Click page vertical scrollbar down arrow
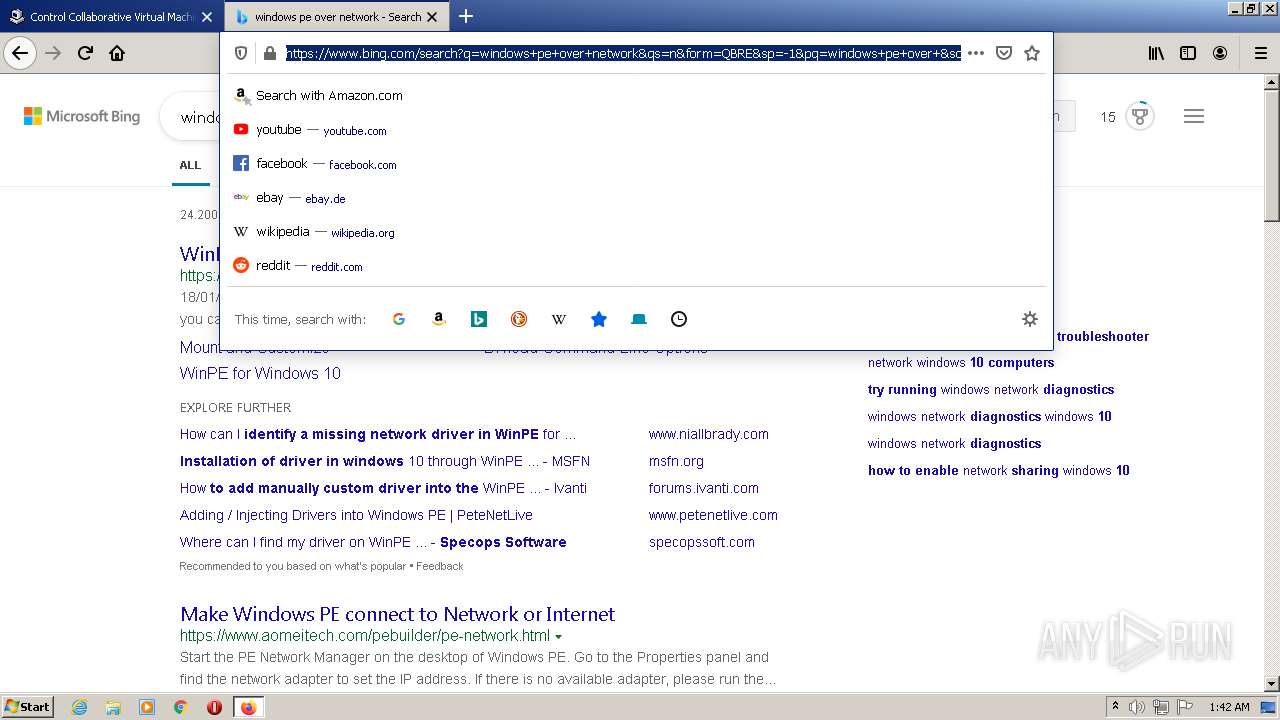Viewport: 1280px width, 720px height. [1272, 684]
